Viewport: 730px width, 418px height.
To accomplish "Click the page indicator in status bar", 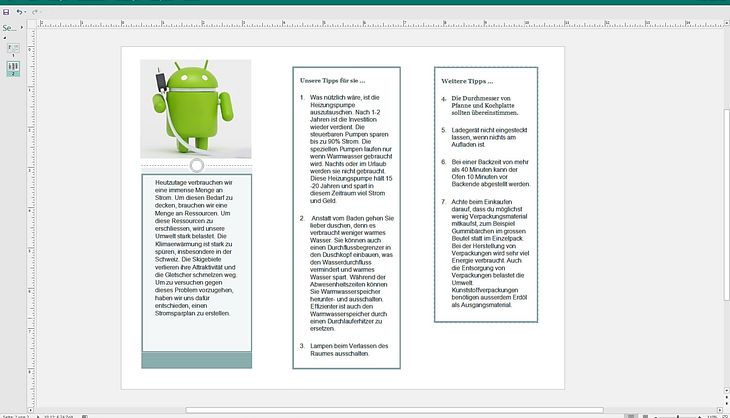I will click(16, 416).
